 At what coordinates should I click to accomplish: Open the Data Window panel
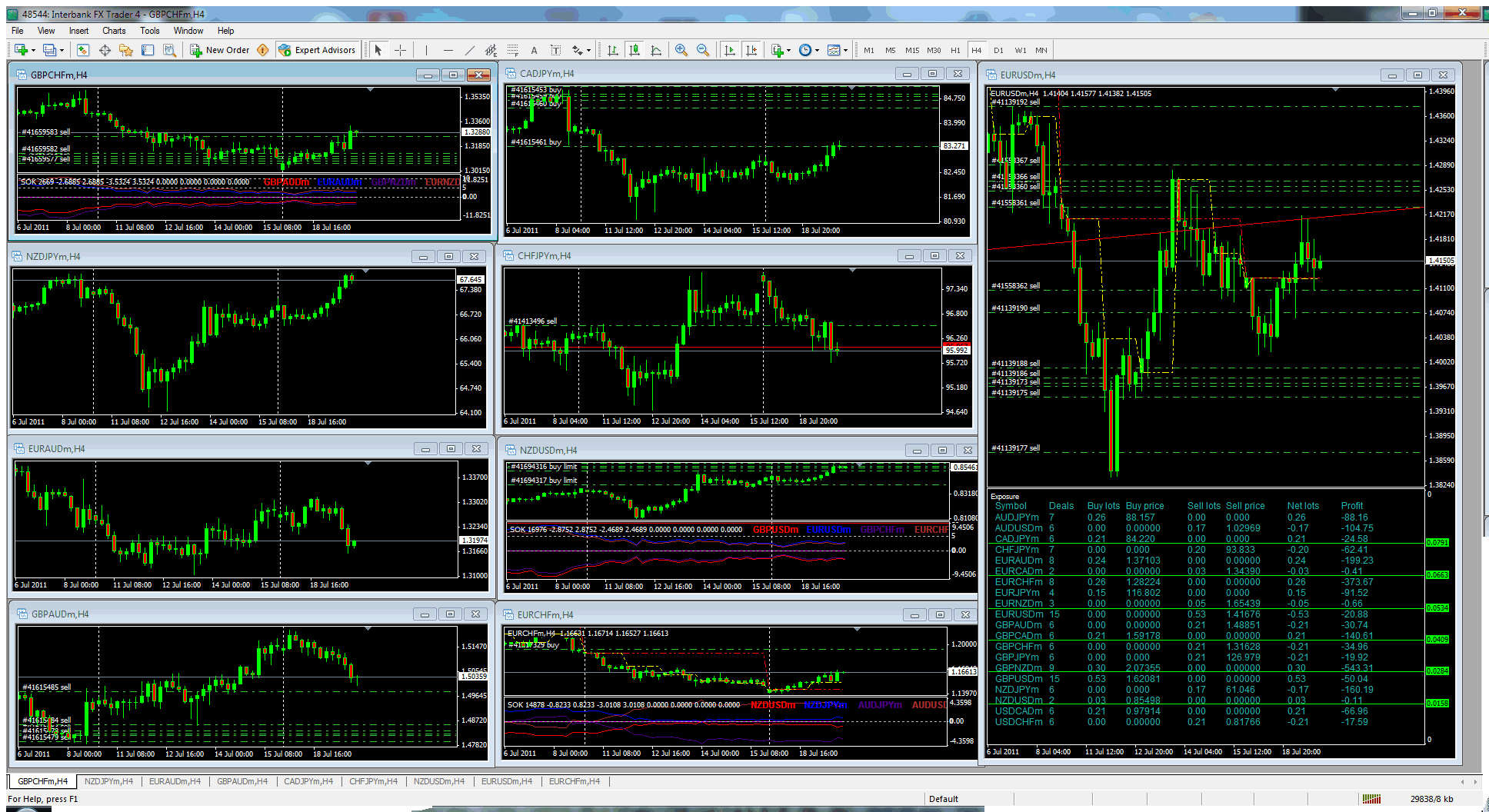click(105, 50)
